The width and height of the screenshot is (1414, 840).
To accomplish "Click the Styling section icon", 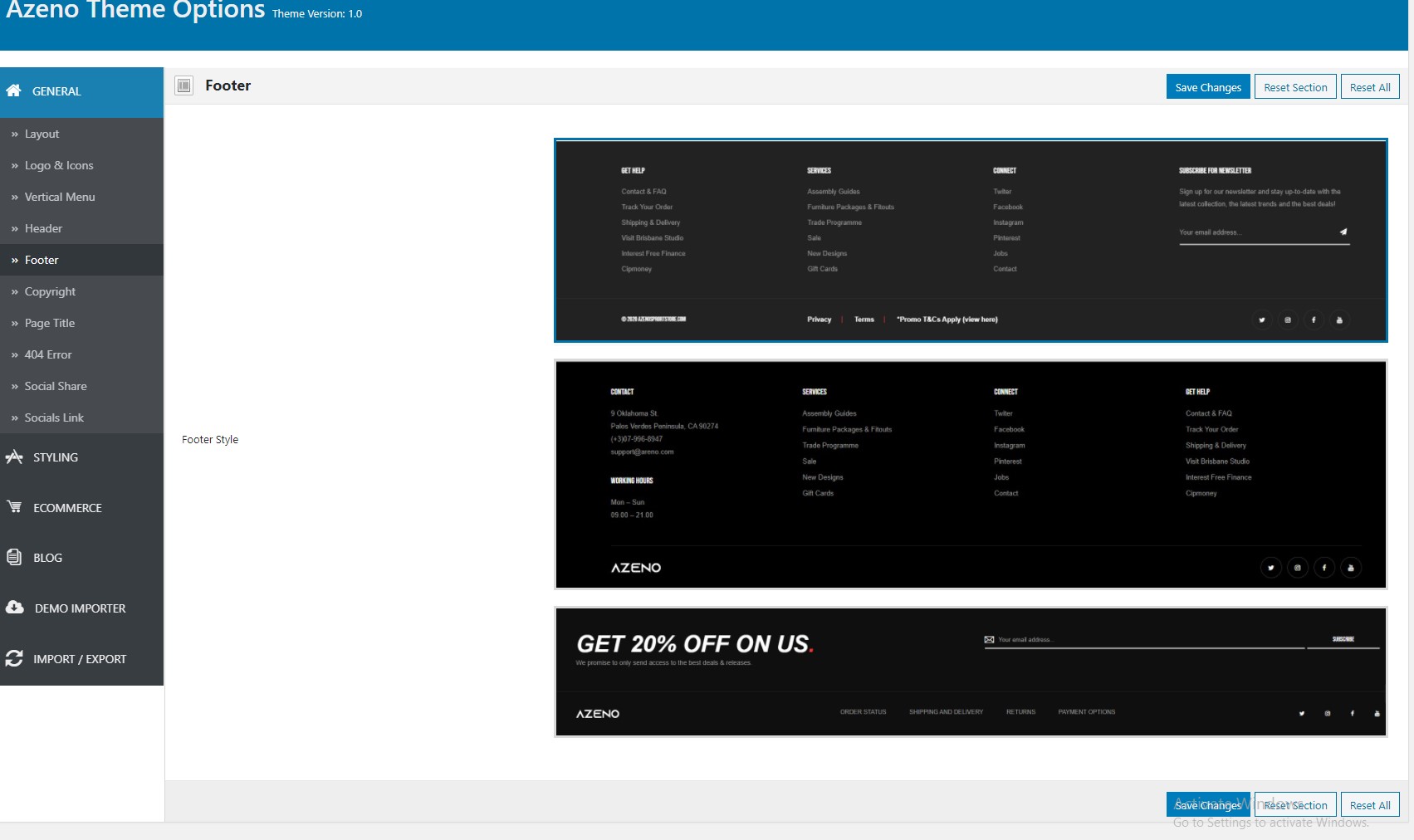I will pos(14,457).
